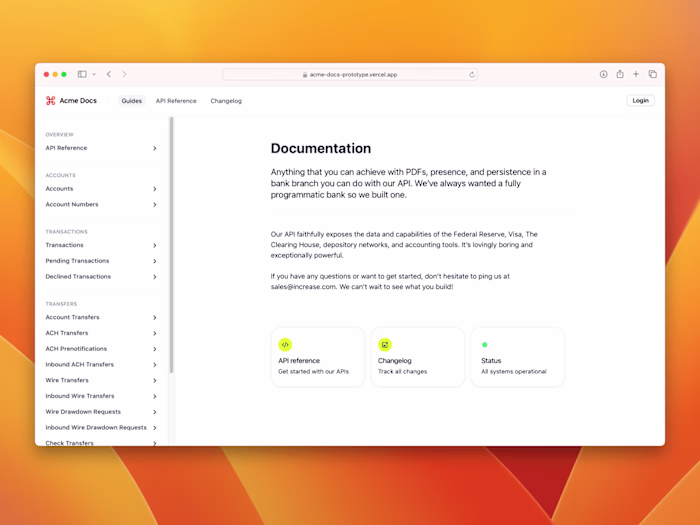Click the 'TRANSACTIONS' section label
The height and width of the screenshot is (525, 700).
point(67,232)
